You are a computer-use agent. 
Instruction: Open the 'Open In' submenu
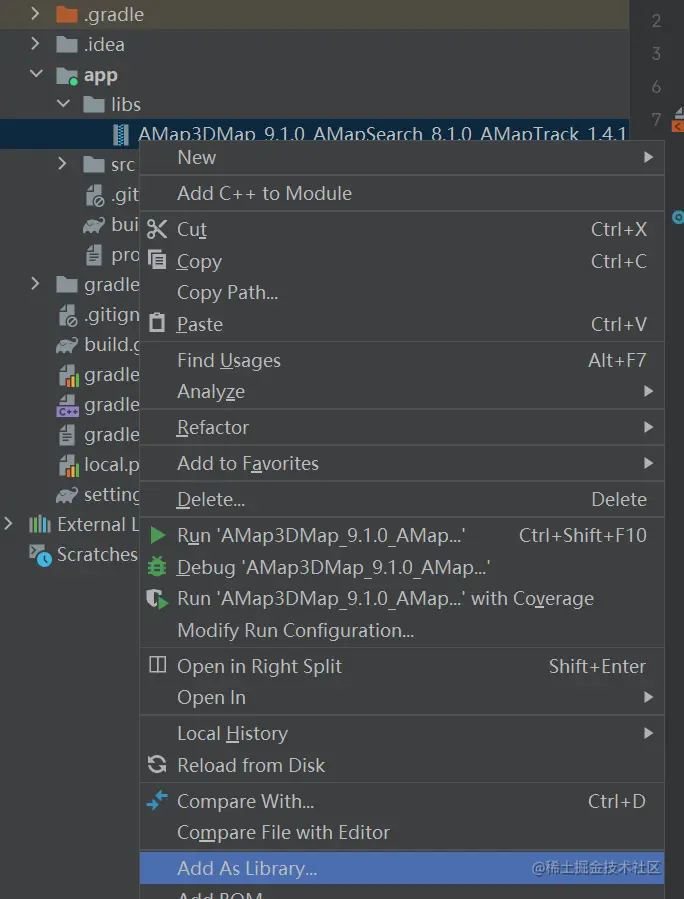coord(402,698)
